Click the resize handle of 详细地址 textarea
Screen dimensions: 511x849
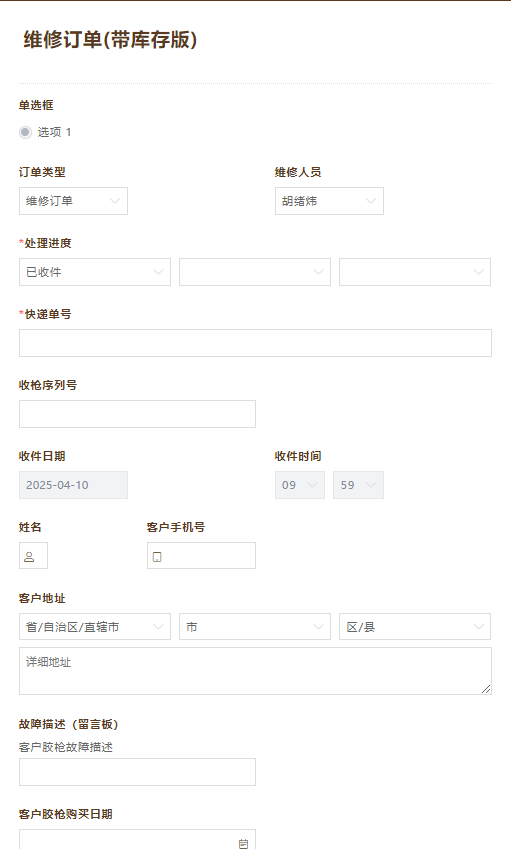[486, 689]
